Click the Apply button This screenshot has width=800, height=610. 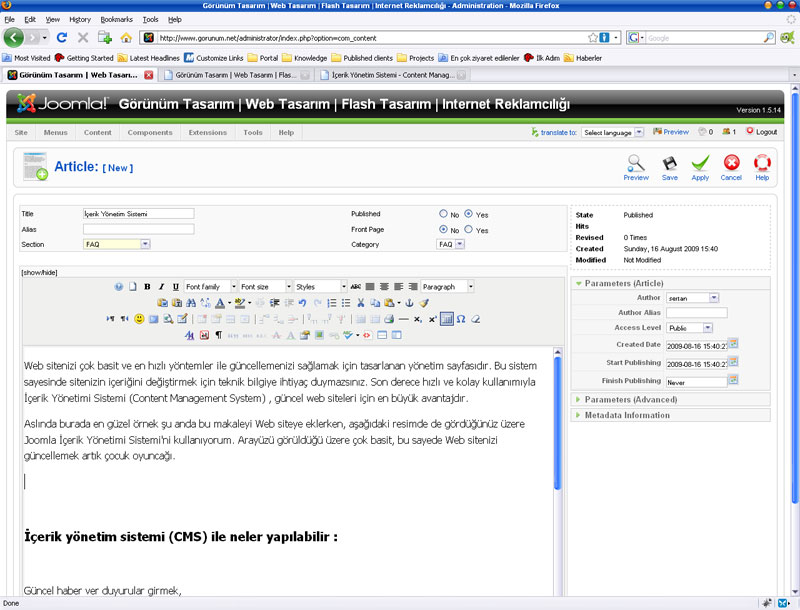tap(700, 168)
